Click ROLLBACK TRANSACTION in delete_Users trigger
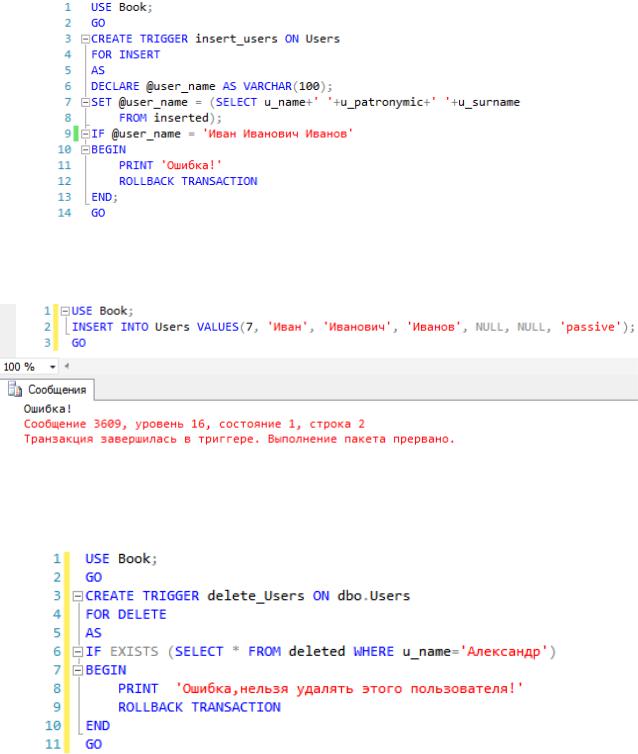The height and width of the screenshot is (754, 638). coord(200,707)
